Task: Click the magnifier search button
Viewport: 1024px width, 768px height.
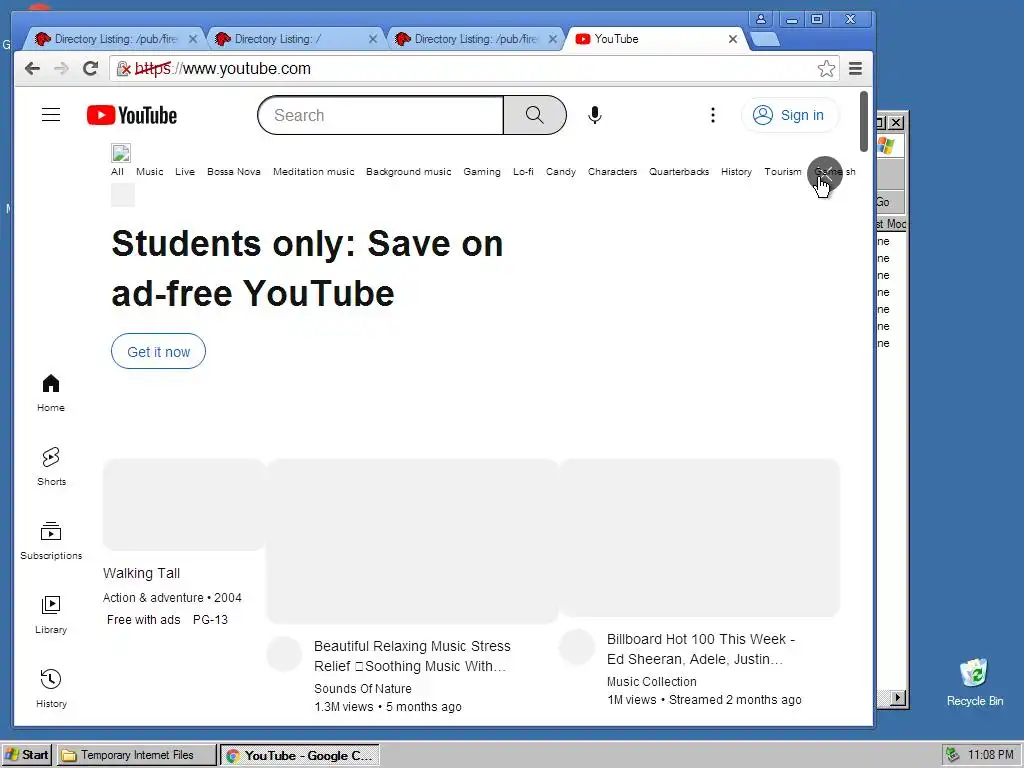Action: 535,115
